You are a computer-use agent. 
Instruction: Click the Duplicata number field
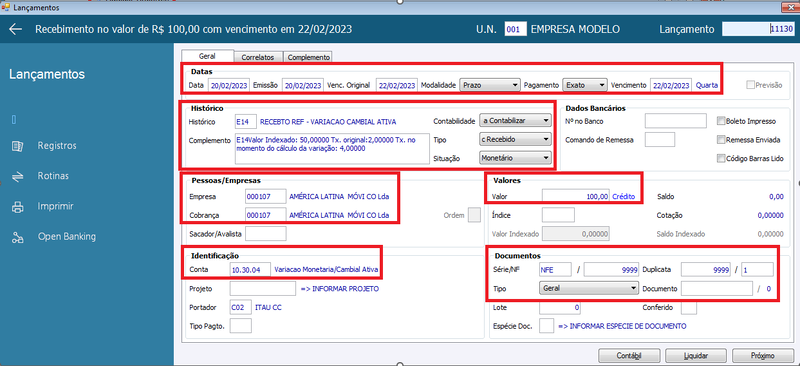707,270
